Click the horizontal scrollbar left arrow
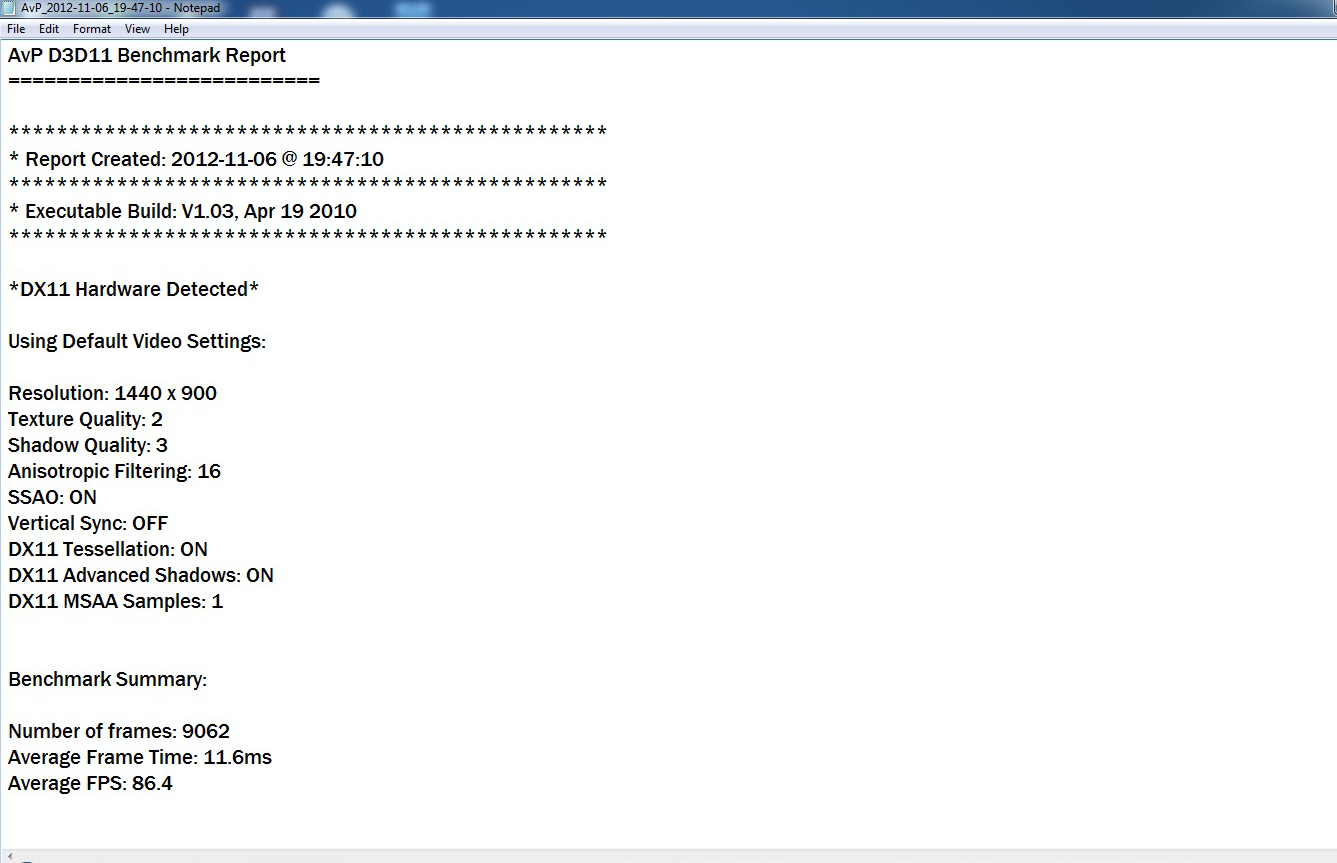 9,857
